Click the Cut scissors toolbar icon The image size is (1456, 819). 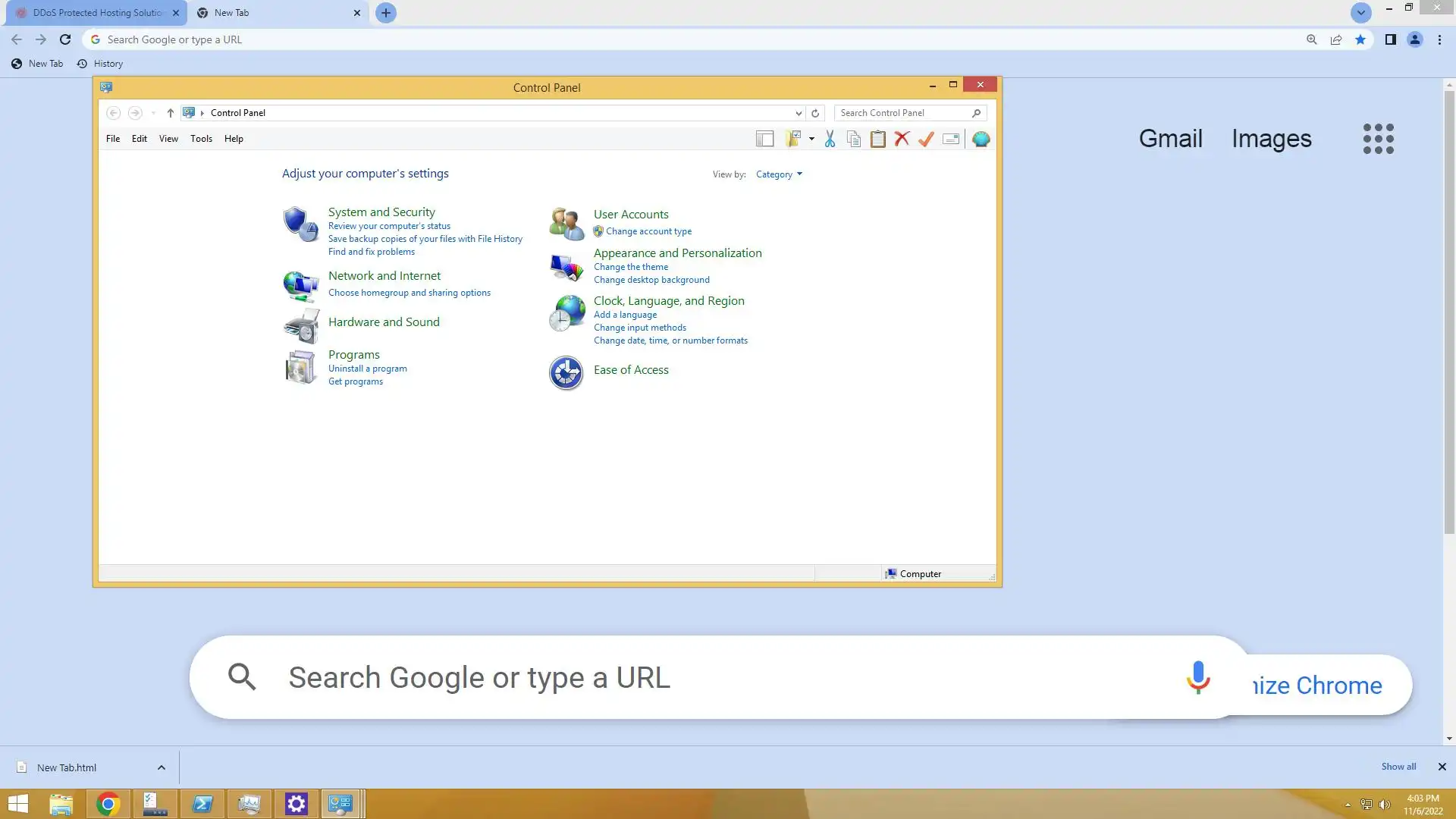(830, 139)
